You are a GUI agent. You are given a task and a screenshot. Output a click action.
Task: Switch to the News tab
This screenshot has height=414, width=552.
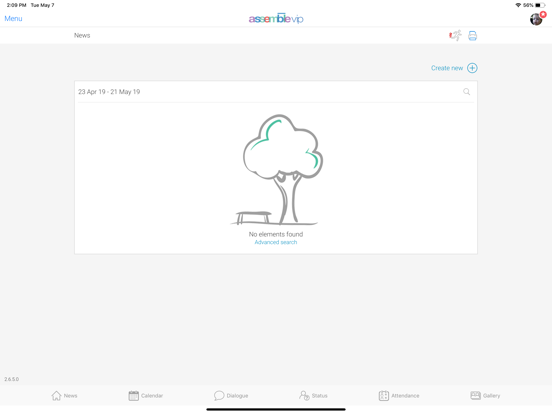pos(64,396)
